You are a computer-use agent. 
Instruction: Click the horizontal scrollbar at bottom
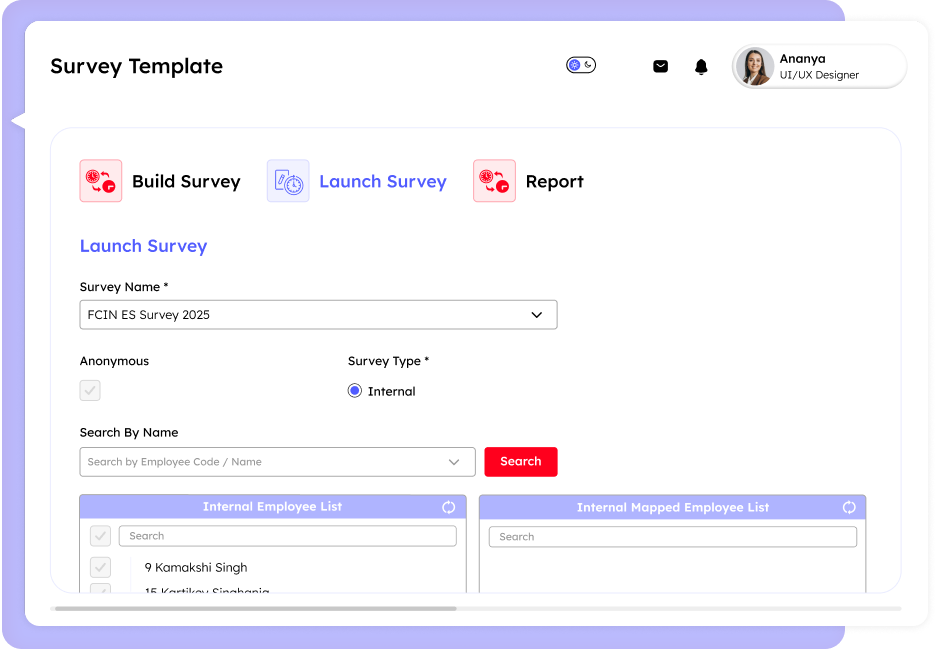point(255,608)
